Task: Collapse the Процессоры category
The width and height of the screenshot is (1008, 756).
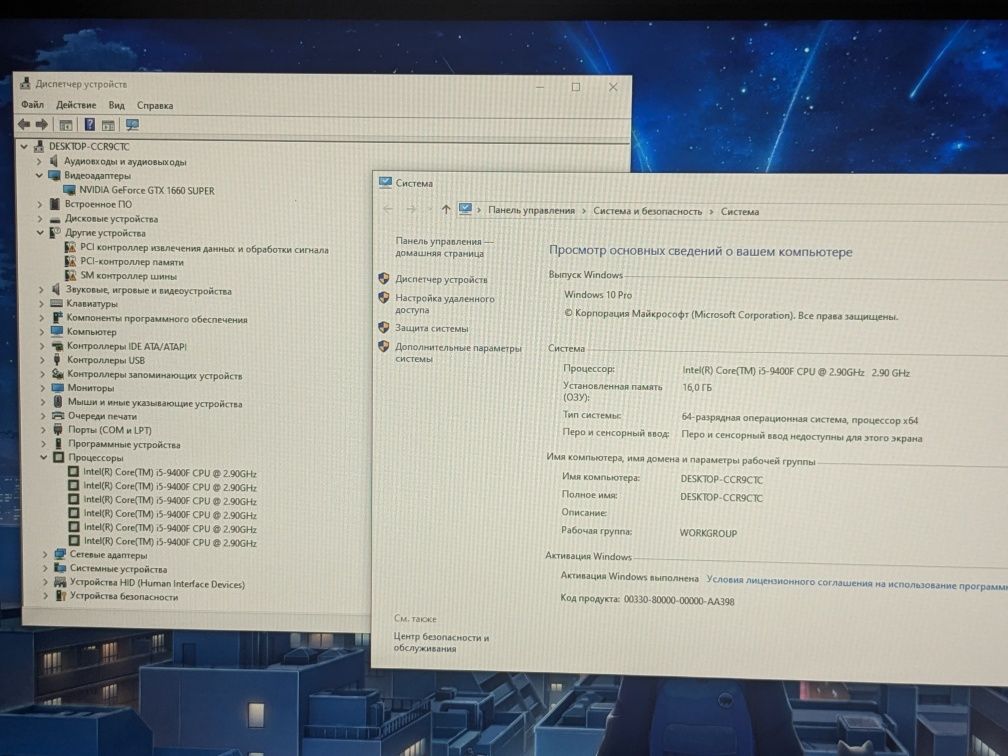Action: point(44,457)
